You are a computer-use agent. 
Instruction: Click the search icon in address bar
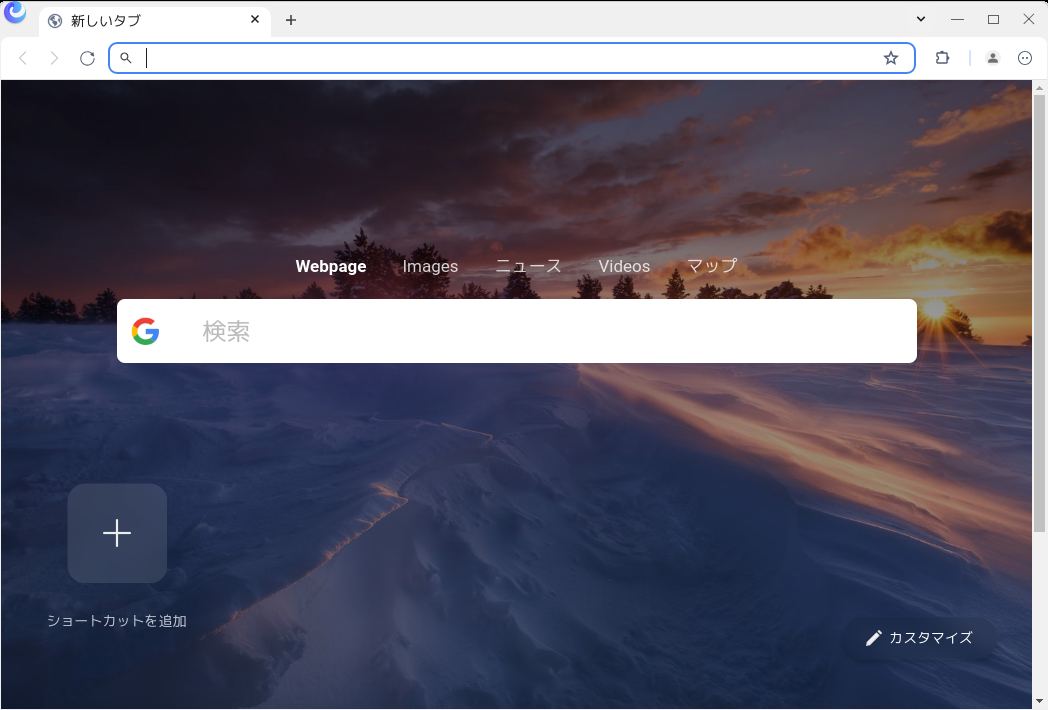[x=126, y=58]
